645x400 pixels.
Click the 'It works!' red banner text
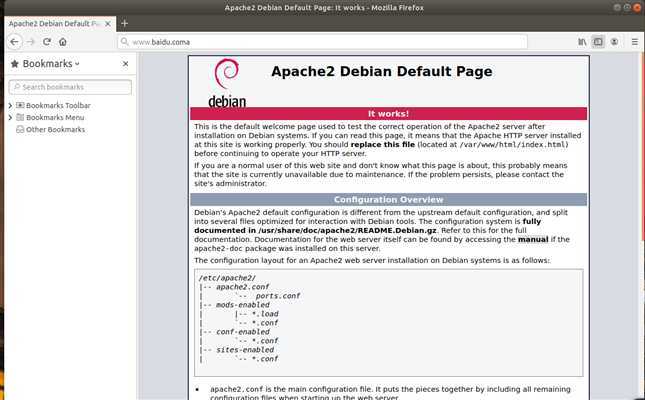[388, 114]
